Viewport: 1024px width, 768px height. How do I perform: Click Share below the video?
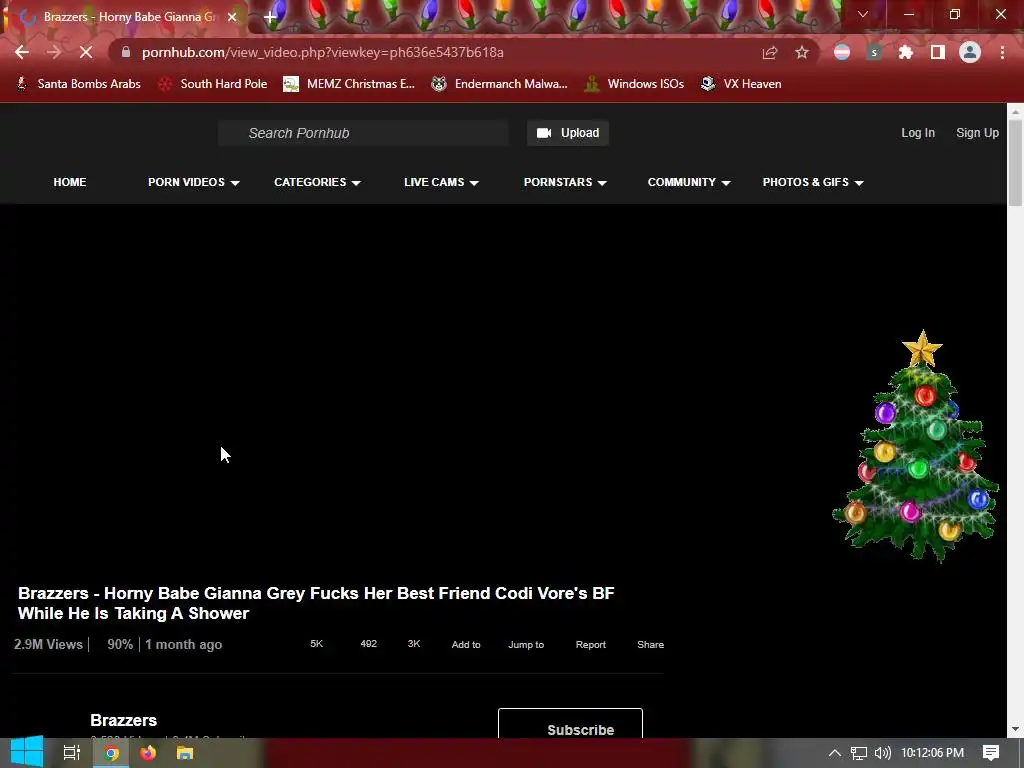tap(650, 645)
